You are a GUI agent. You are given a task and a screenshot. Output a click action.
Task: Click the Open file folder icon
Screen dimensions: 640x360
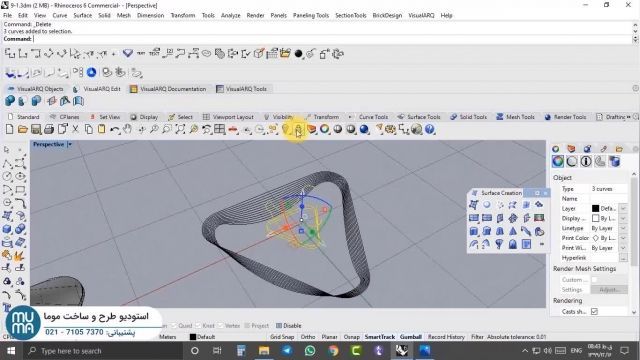coord(22,129)
